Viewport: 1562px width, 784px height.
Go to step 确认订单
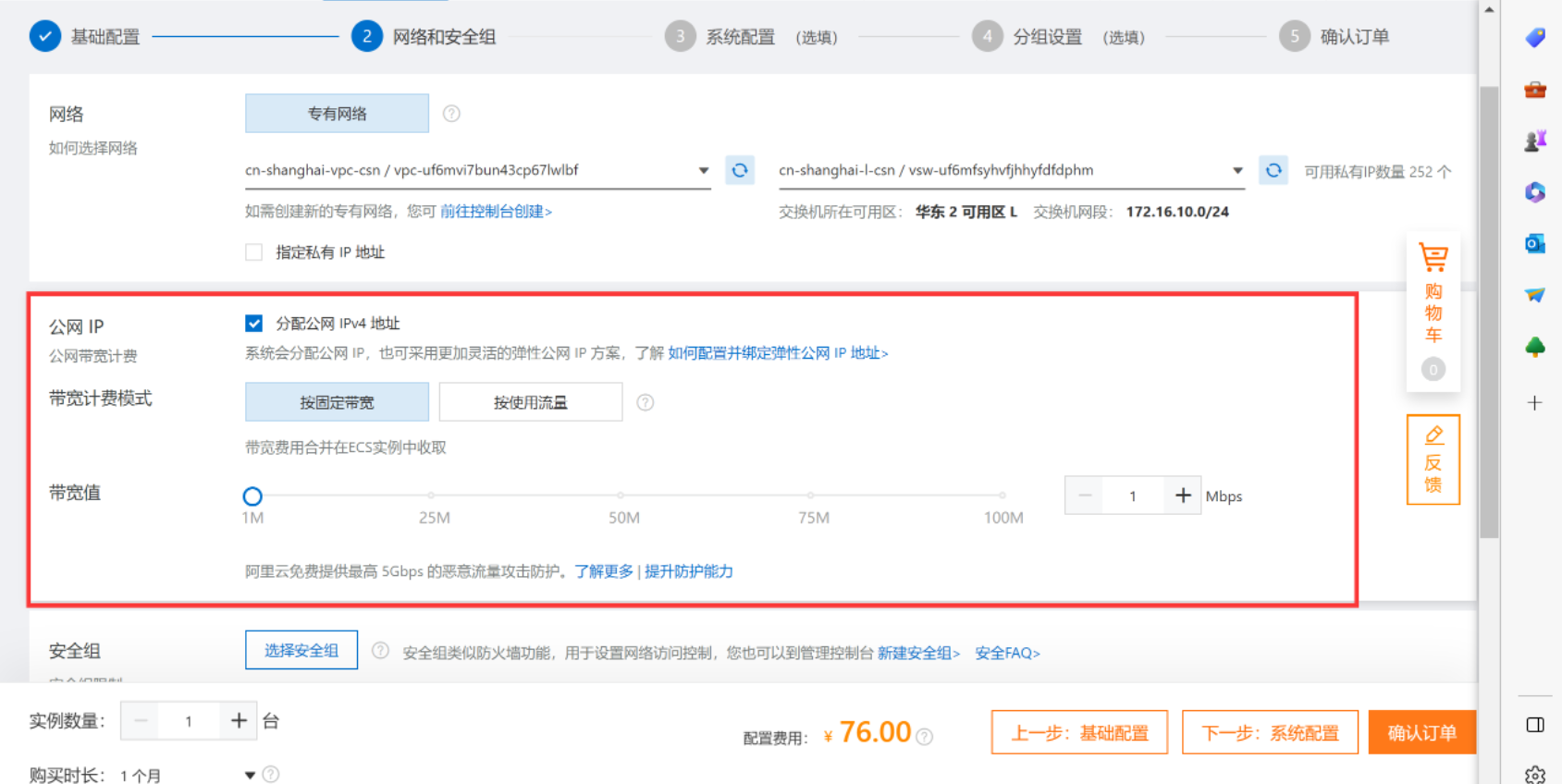pyautogui.click(x=1355, y=37)
